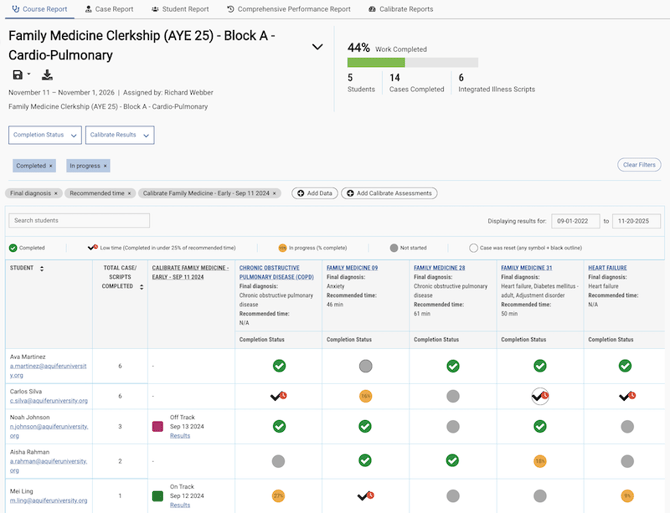Click Mei Ling's in-progress COPD status icon
This screenshot has width=670, height=513.
(278, 495)
